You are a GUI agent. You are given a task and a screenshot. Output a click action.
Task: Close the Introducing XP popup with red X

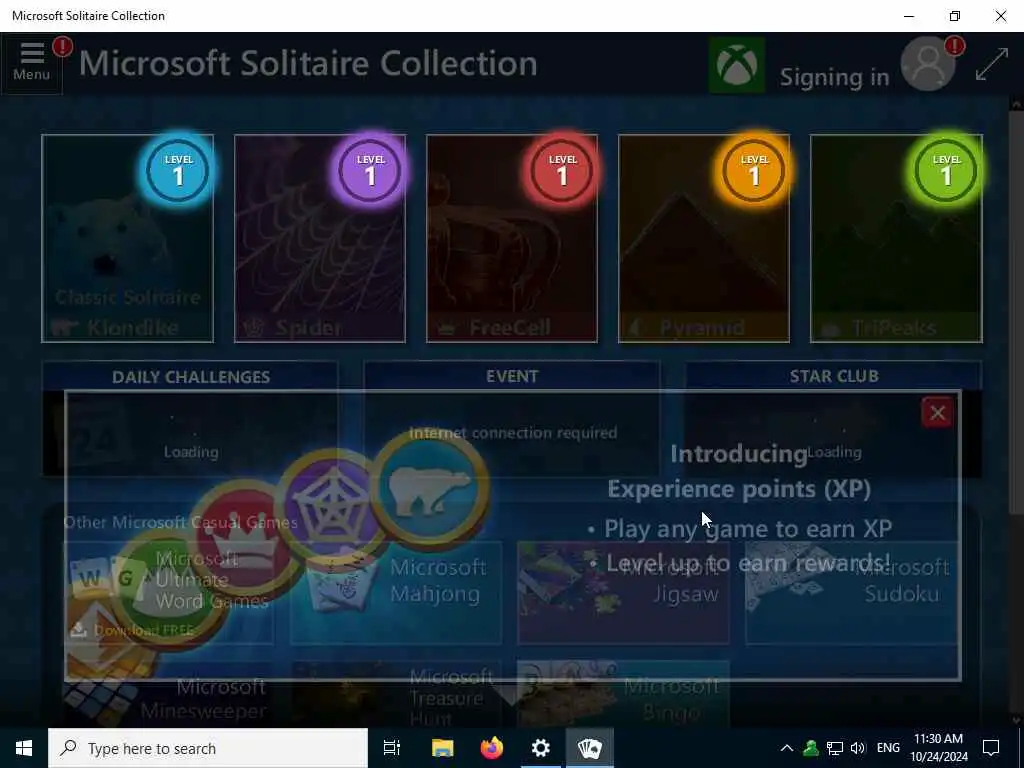pyautogui.click(x=937, y=413)
